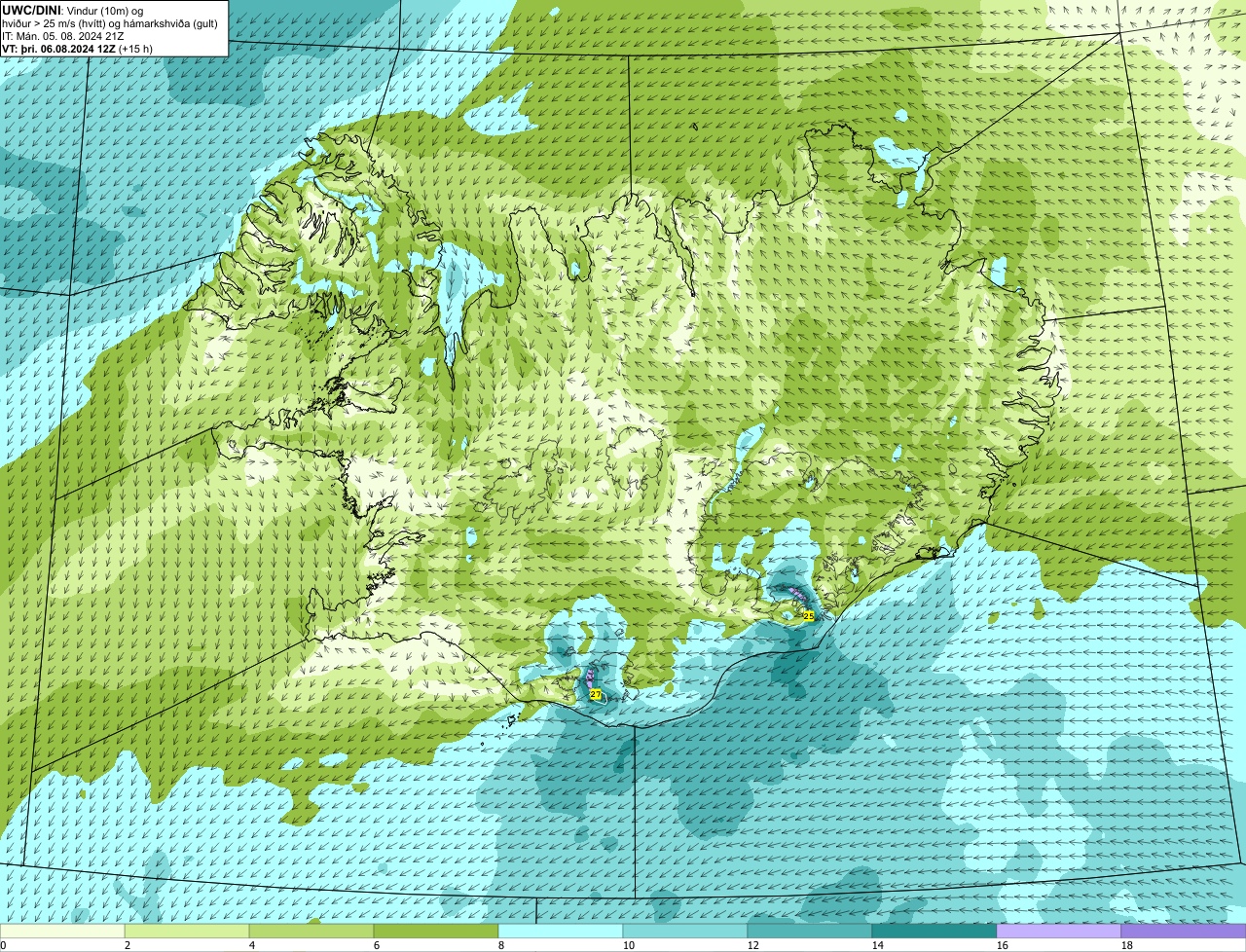Click the legend scale label "8"
This screenshot has width=1246, height=952.
[x=501, y=945]
